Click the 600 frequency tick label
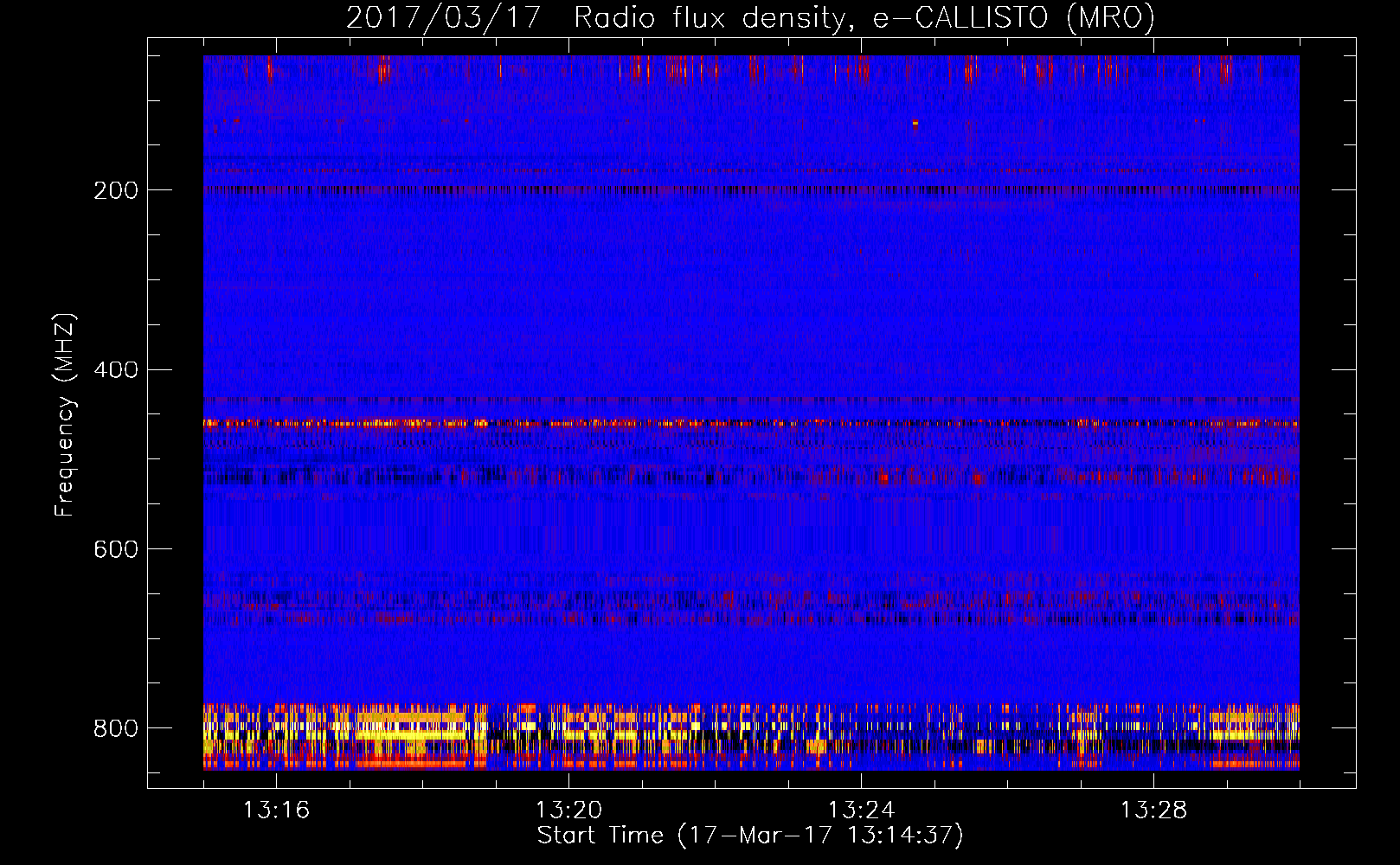 pyautogui.click(x=116, y=550)
